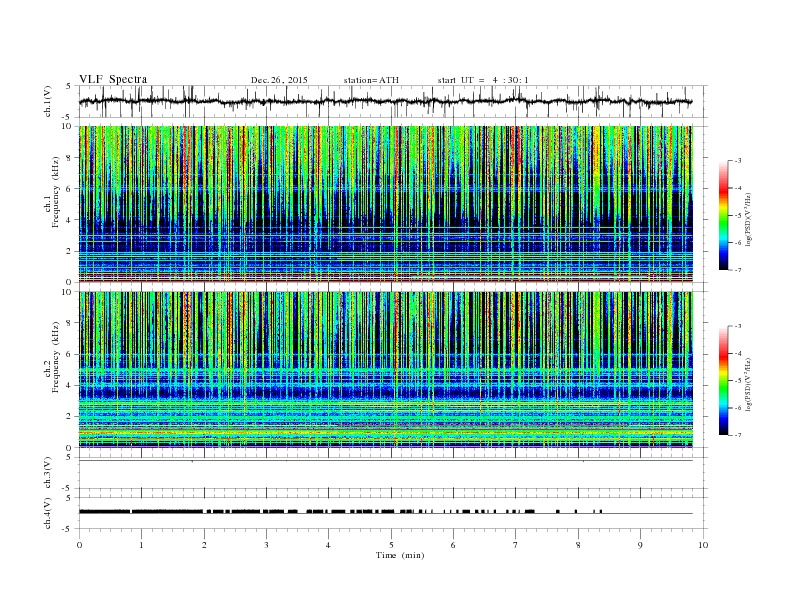Click time axis tick label "1"

click(x=141, y=545)
